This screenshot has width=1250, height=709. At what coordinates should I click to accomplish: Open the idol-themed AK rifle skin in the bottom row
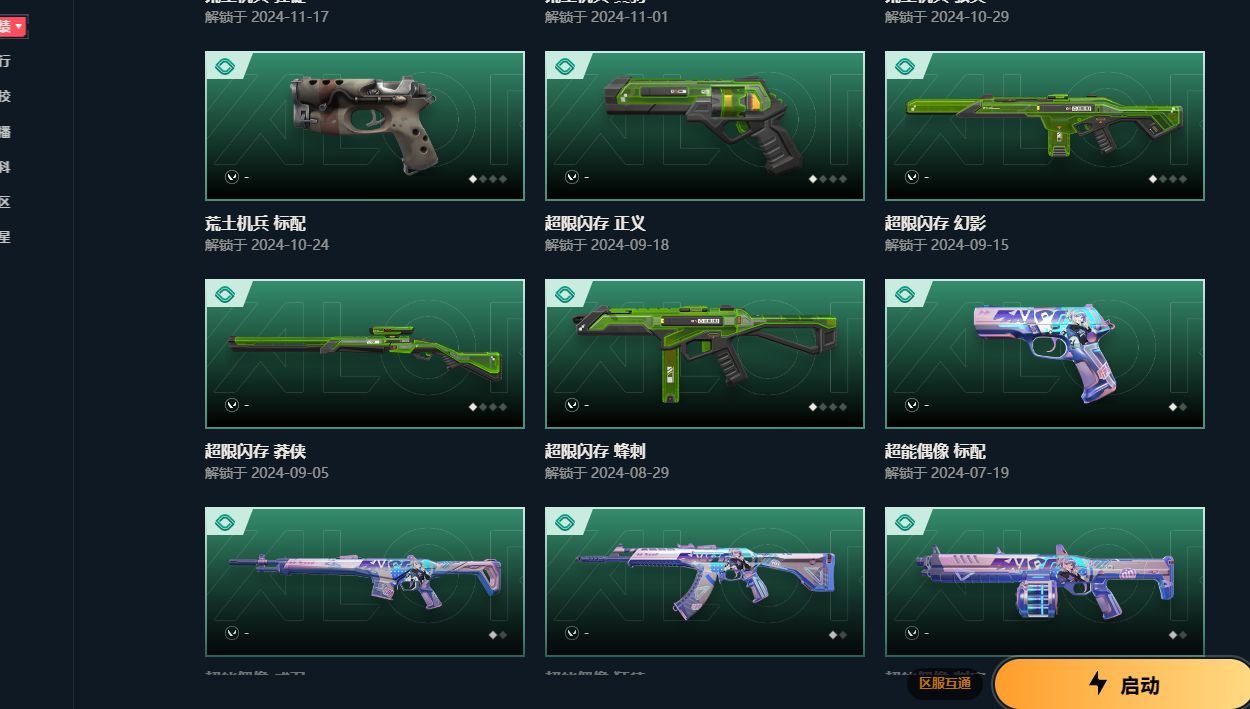coord(705,582)
